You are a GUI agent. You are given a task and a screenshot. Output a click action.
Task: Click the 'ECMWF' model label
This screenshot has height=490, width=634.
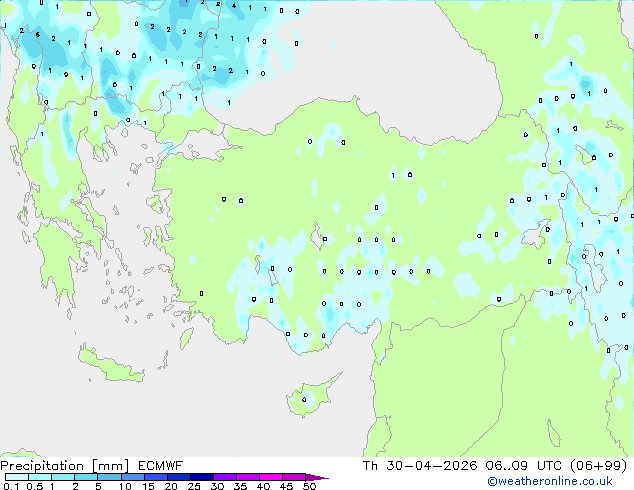tap(161, 466)
